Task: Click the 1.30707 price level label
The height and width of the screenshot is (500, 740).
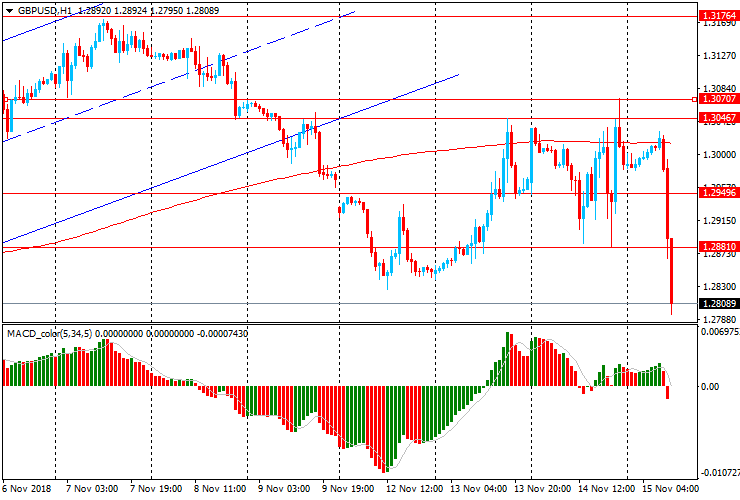Action: click(720, 99)
